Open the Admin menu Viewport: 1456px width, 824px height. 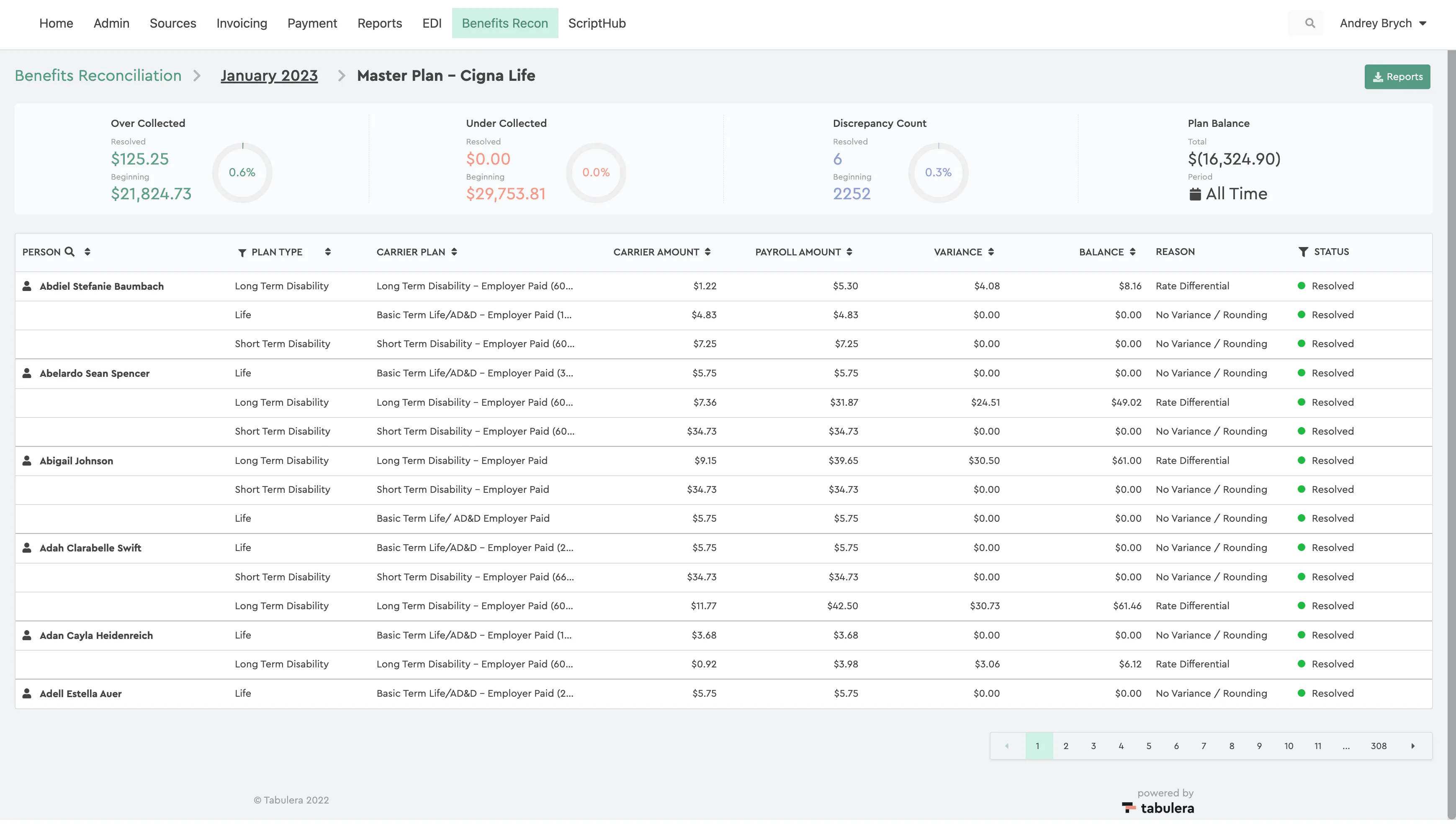(x=111, y=23)
